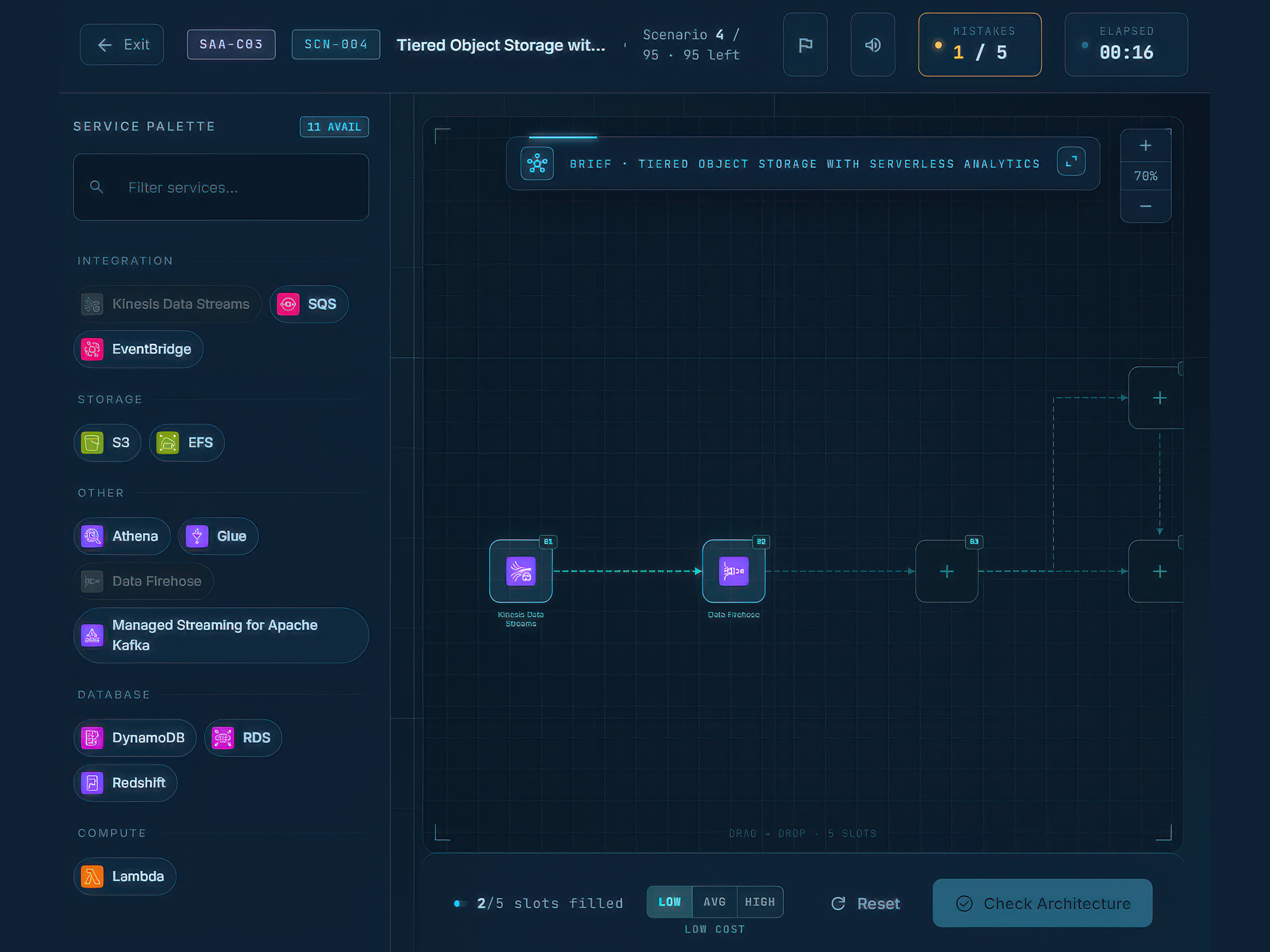Select the Lambda compute service chip
Viewport: 1270px width, 952px height.
click(x=125, y=877)
